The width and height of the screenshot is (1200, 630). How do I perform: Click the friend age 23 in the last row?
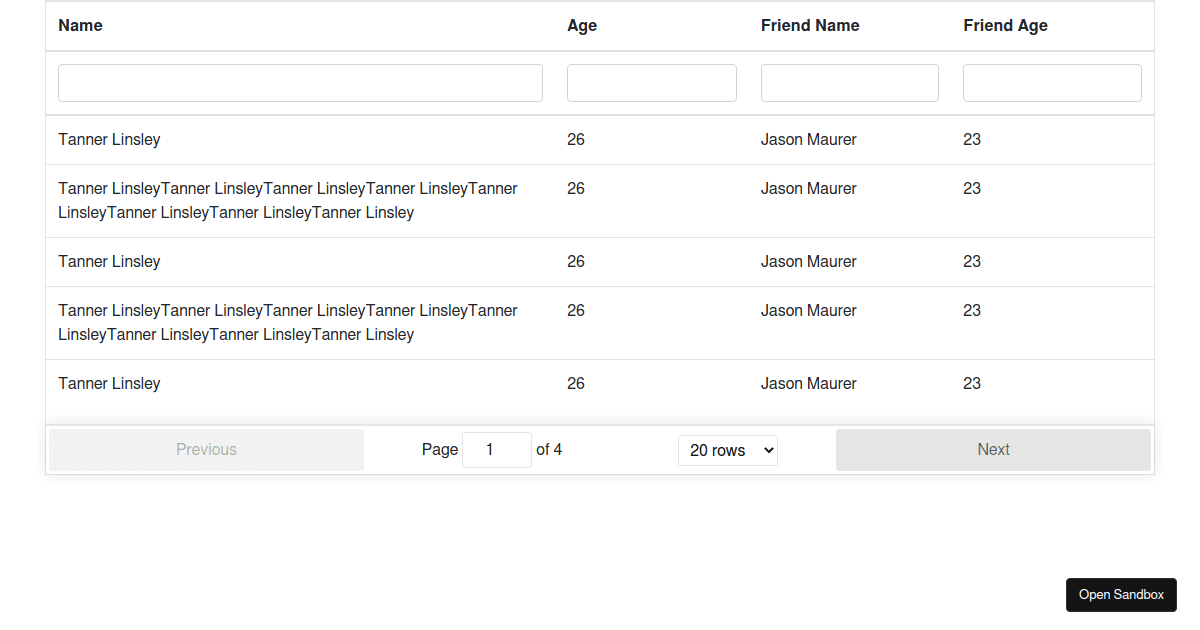(x=971, y=383)
